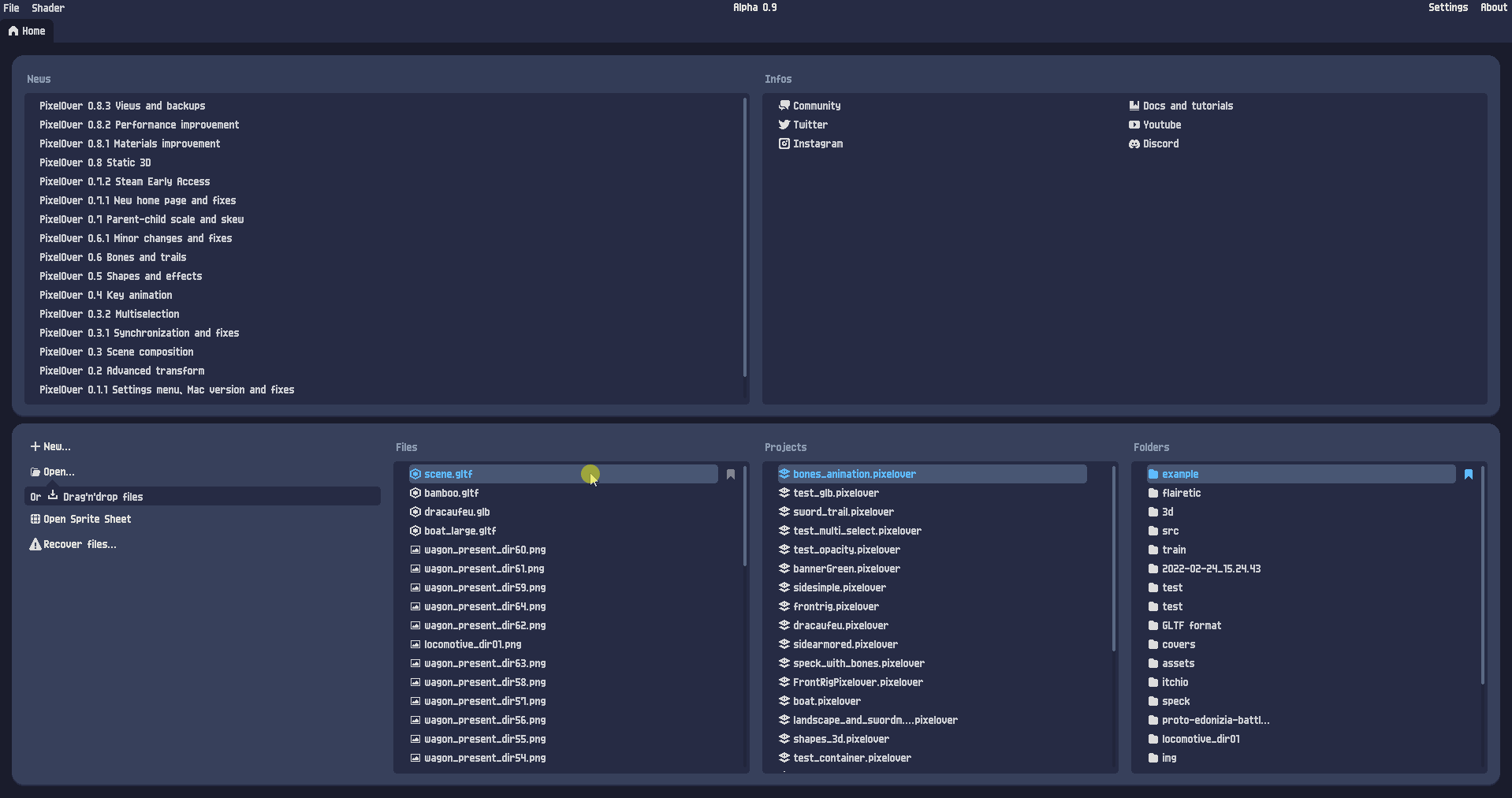The width and height of the screenshot is (1512, 798).
Task: Click the open-folder icon beside Open...
Action: [35, 472]
